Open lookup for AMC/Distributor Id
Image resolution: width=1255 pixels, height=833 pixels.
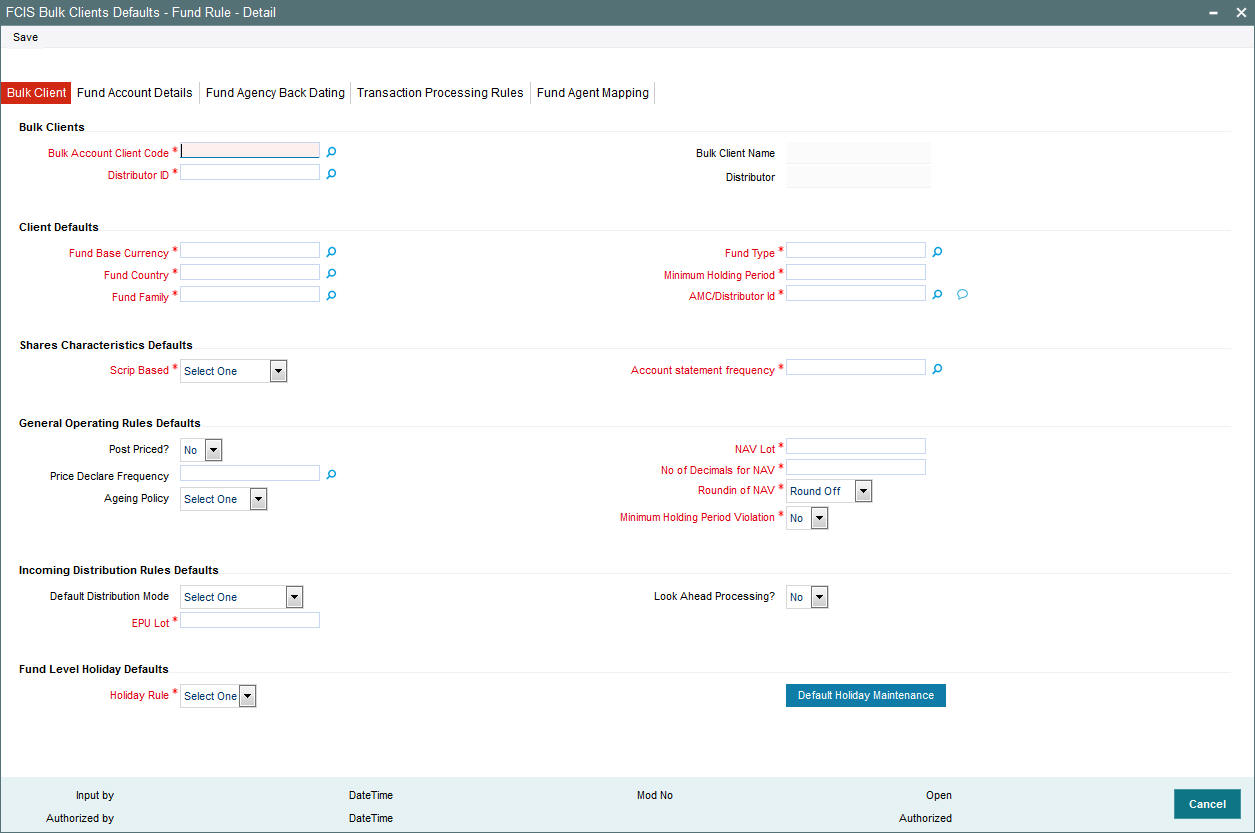pyautogui.click(x=938, y=295)
